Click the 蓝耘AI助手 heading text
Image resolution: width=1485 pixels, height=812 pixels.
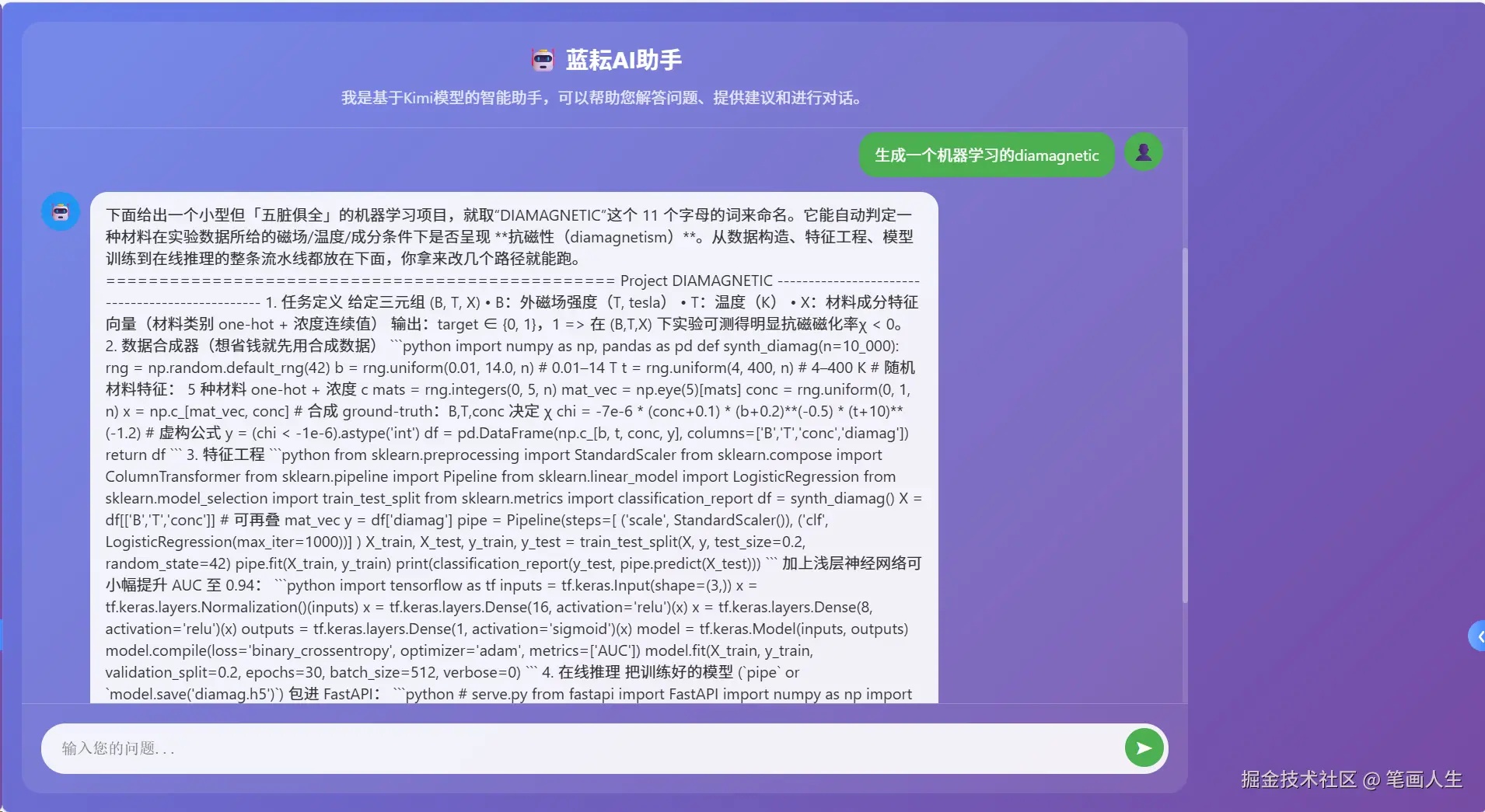tap(624, 60)
